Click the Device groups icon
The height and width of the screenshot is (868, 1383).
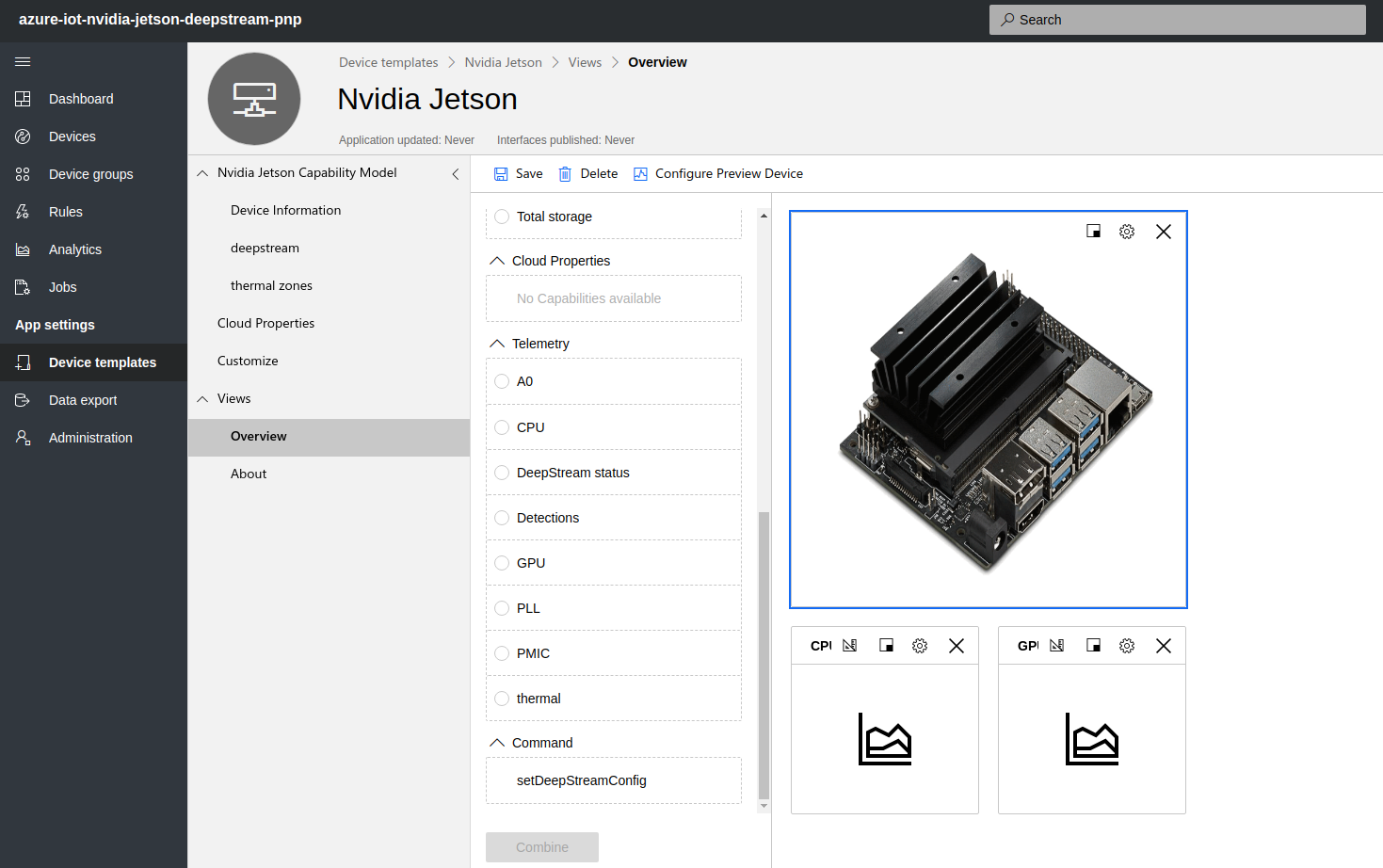[x=23, y=174]
